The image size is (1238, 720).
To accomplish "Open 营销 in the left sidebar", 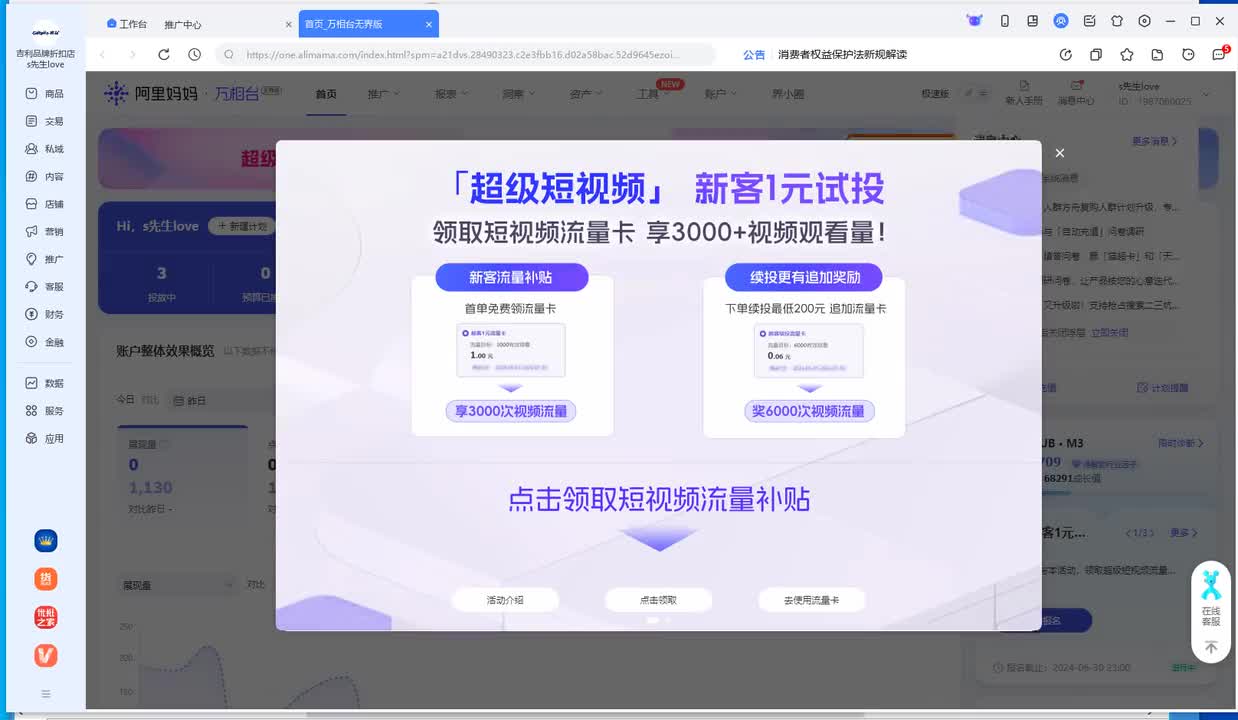I will click(x=45, y=231).
